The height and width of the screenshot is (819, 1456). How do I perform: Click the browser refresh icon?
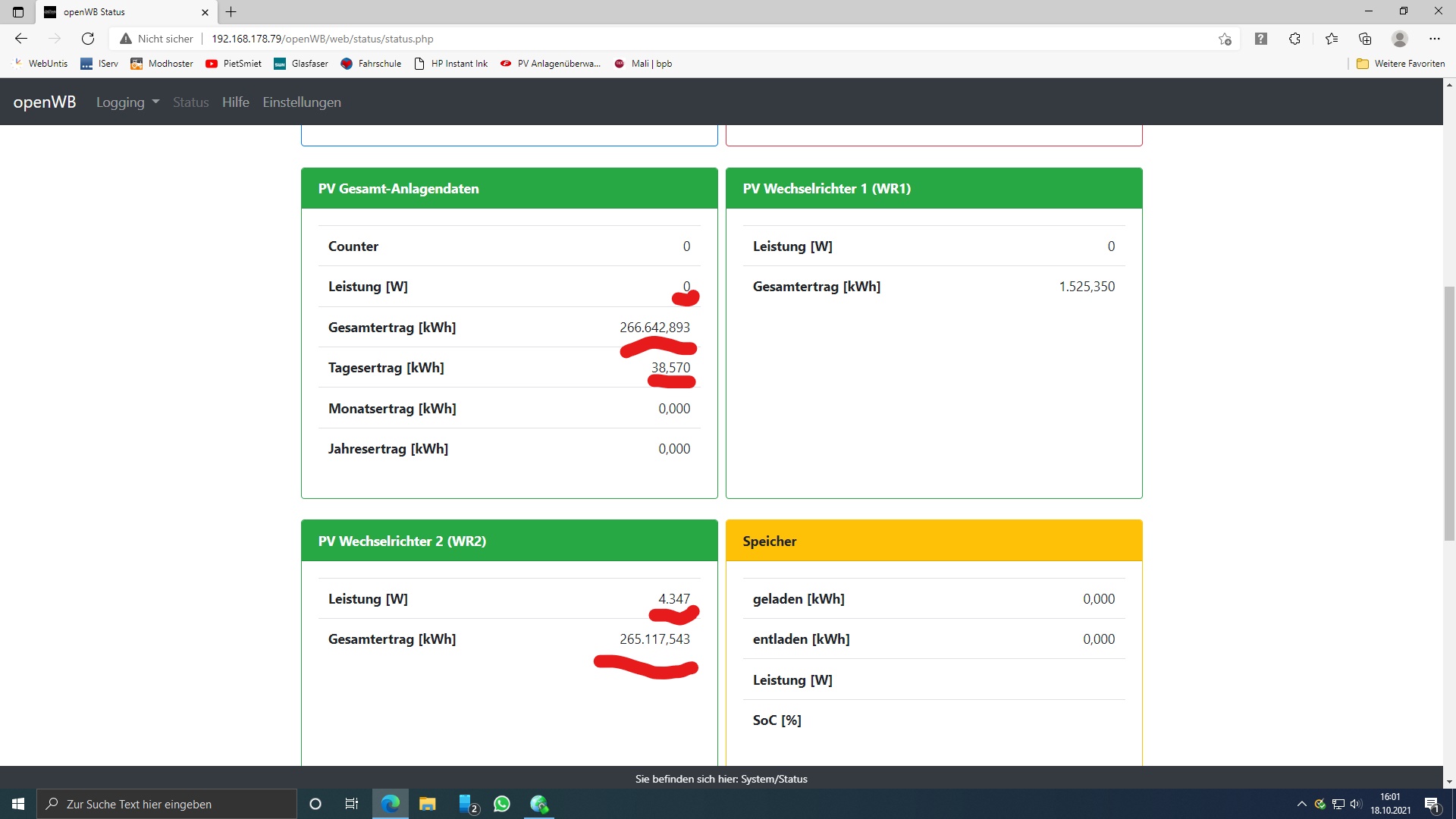[88, 39]
